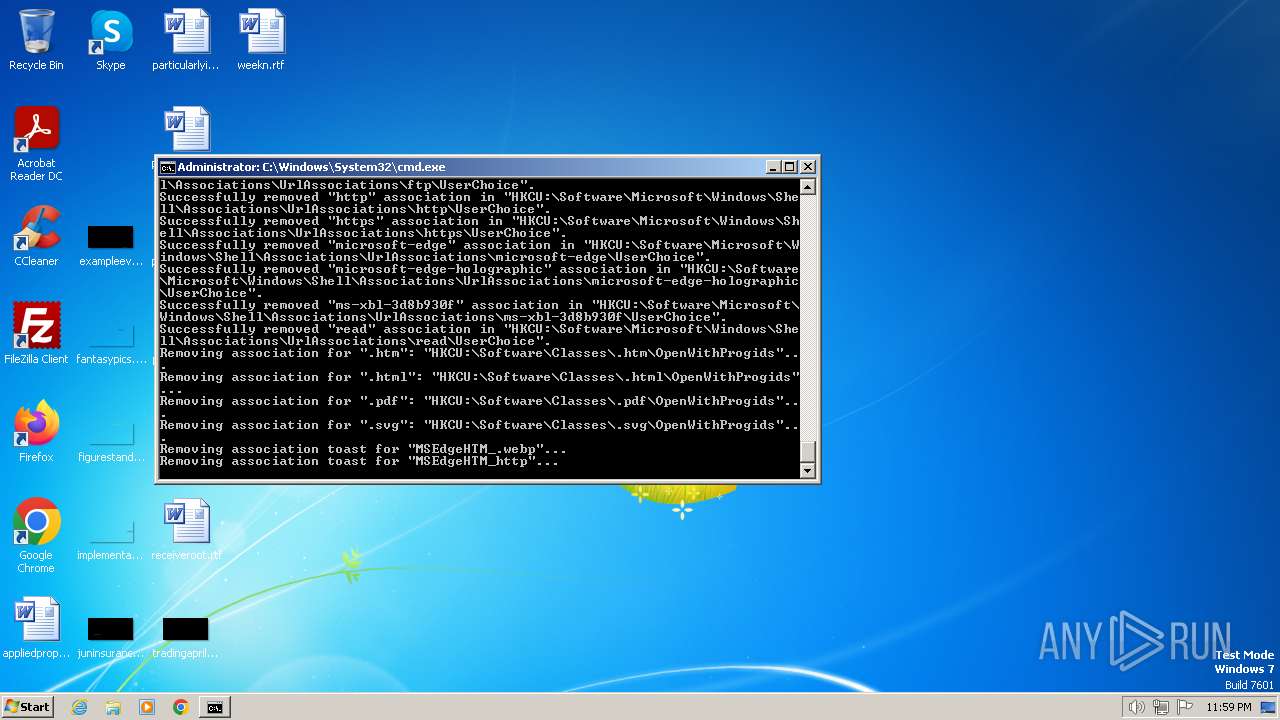Click the 'Removing association for ".svg"' line
Viewport: 1280px width, 720px height.
pyautogui.click(x=479, y=431)
